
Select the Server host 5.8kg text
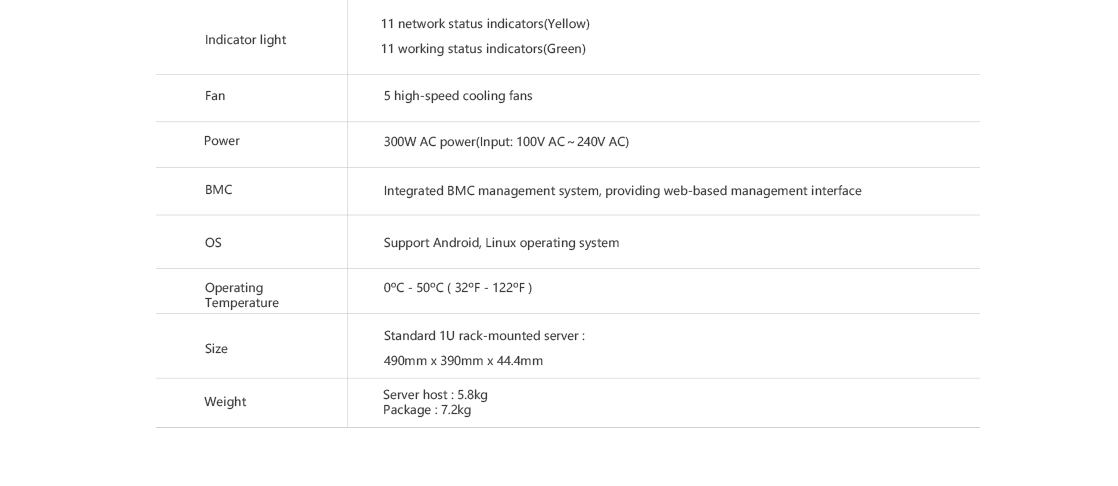pyautogui.click(x=435, y=395)
